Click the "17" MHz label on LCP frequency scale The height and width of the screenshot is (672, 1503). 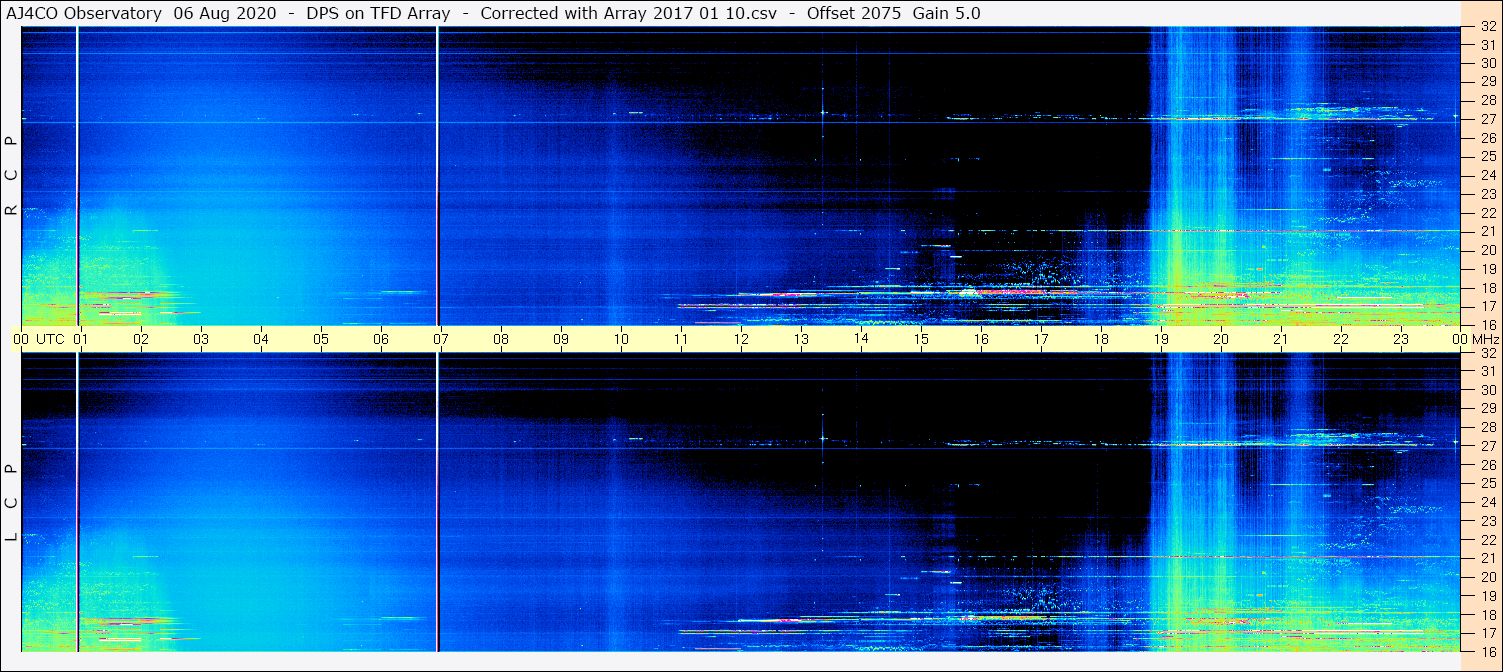(x=1487, y=633)
